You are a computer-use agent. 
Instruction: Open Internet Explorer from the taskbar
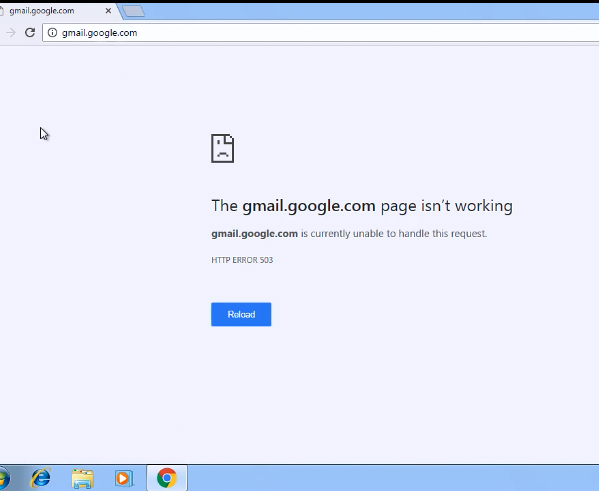[40, 478]
